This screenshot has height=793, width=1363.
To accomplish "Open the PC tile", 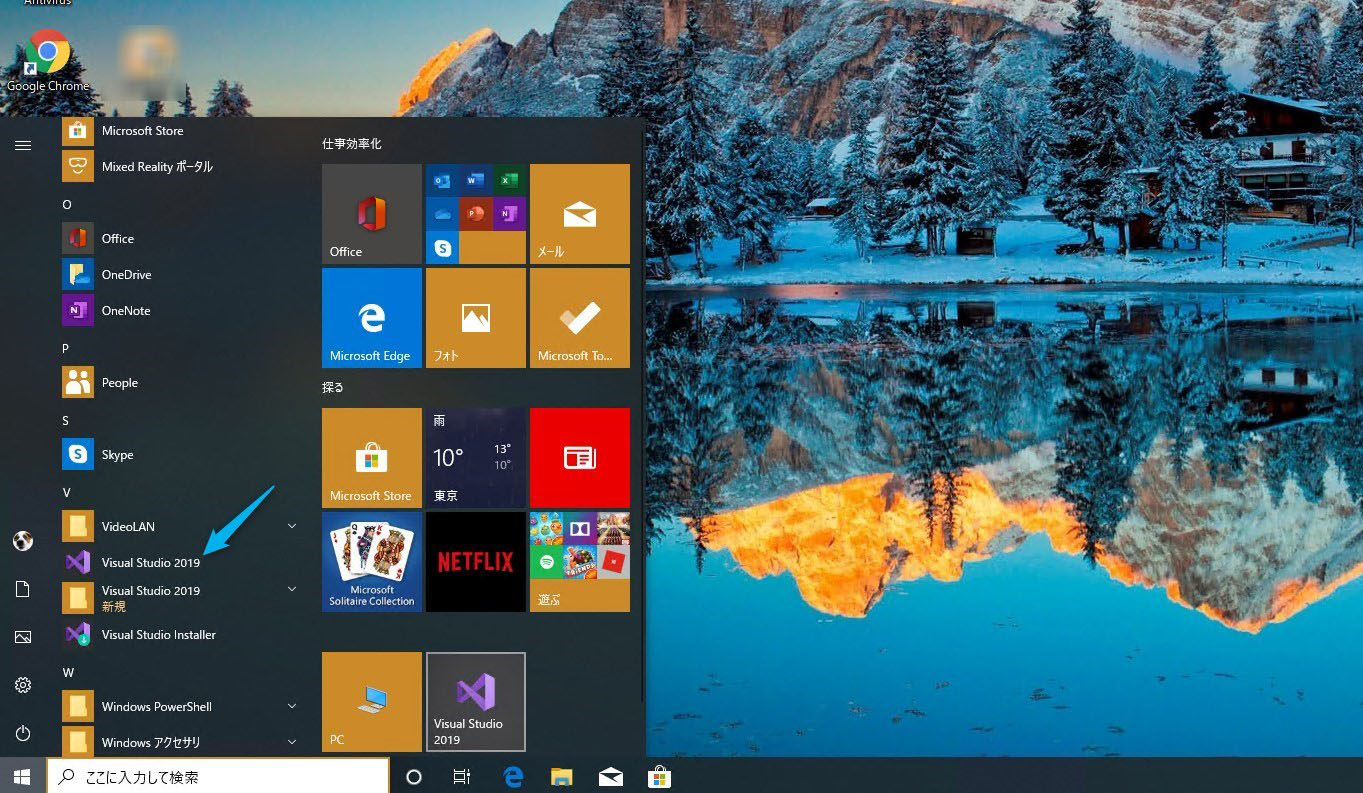I will [x=372, y=702].
